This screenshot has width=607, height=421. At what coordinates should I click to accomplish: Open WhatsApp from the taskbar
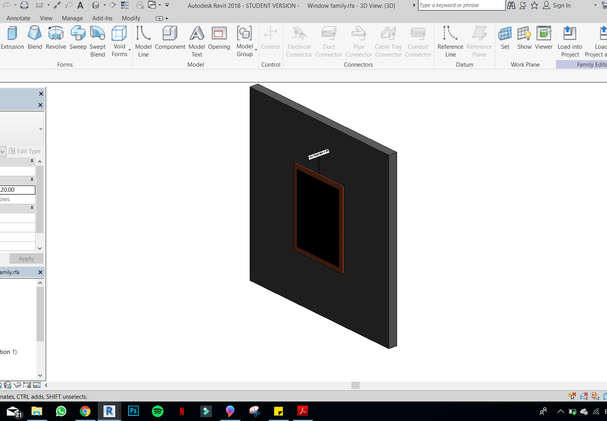61,411
